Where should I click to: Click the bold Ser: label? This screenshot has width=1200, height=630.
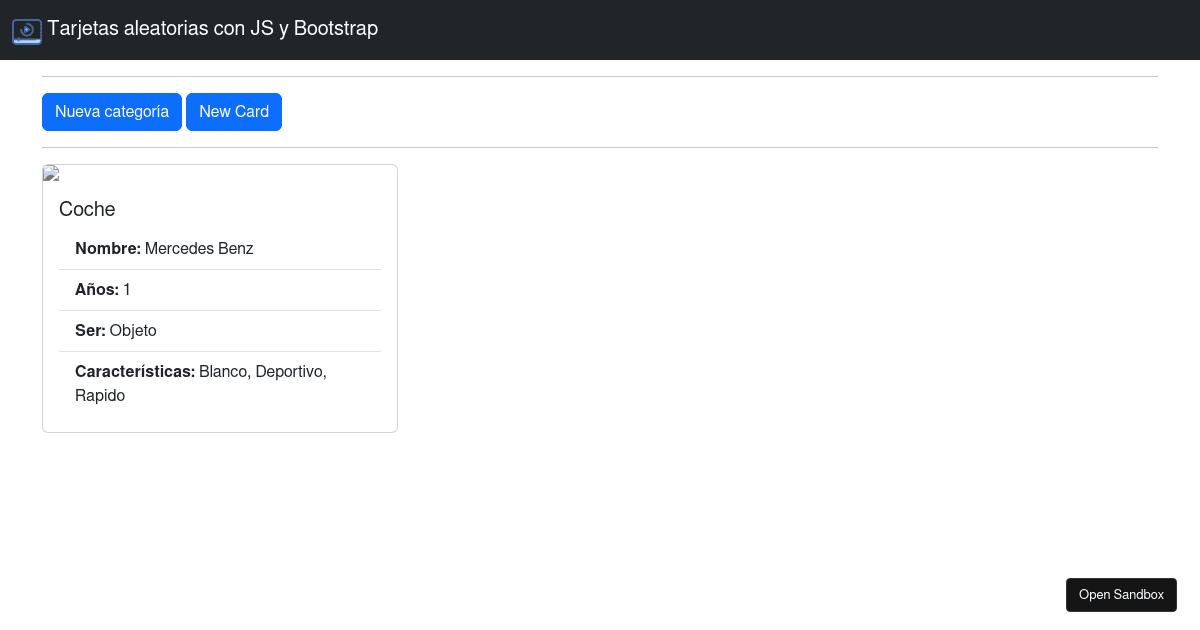pyautogui.click(x=90, y=331)
